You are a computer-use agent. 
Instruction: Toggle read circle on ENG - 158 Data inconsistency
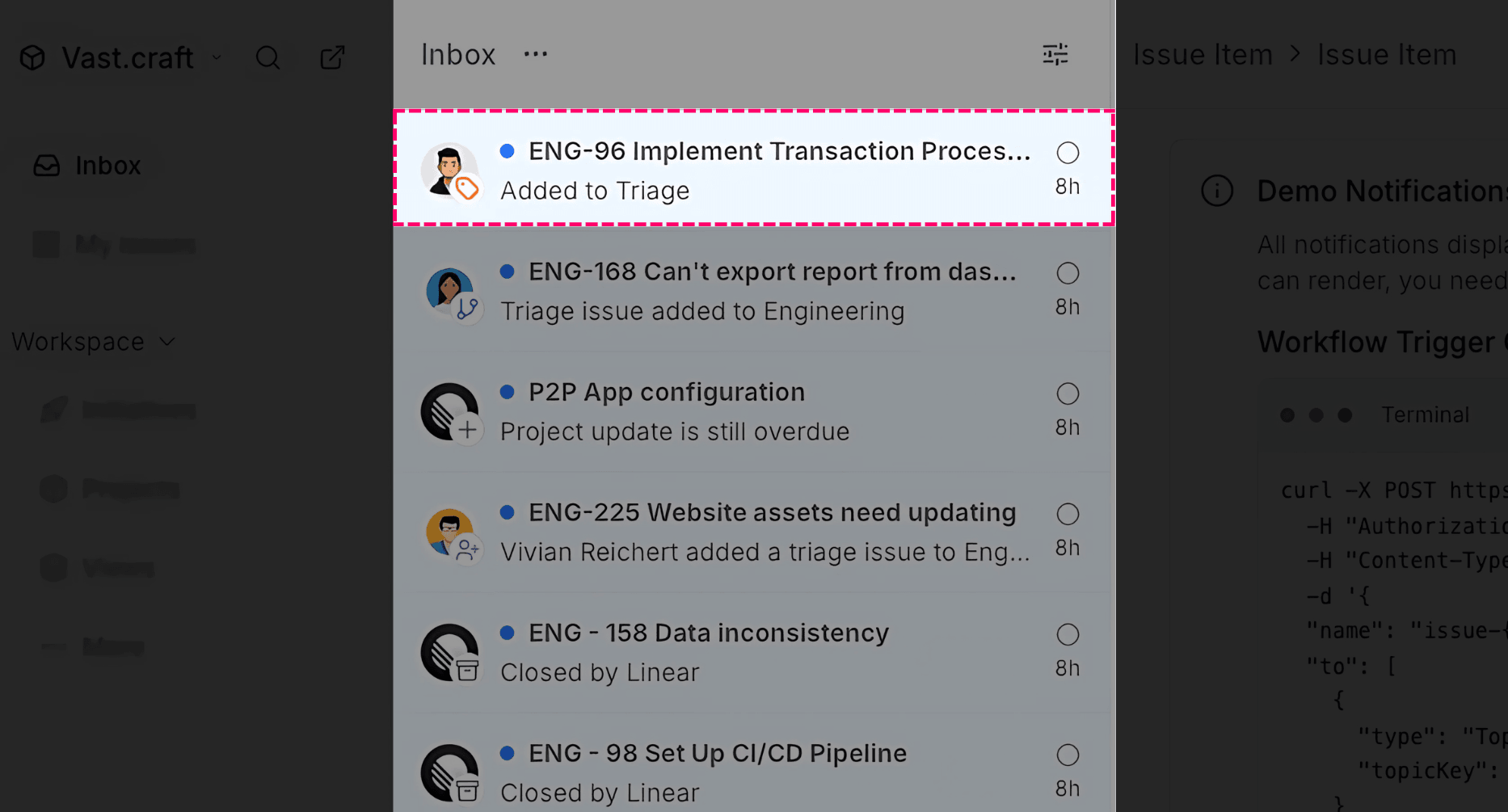click(x=1068, y=634)
